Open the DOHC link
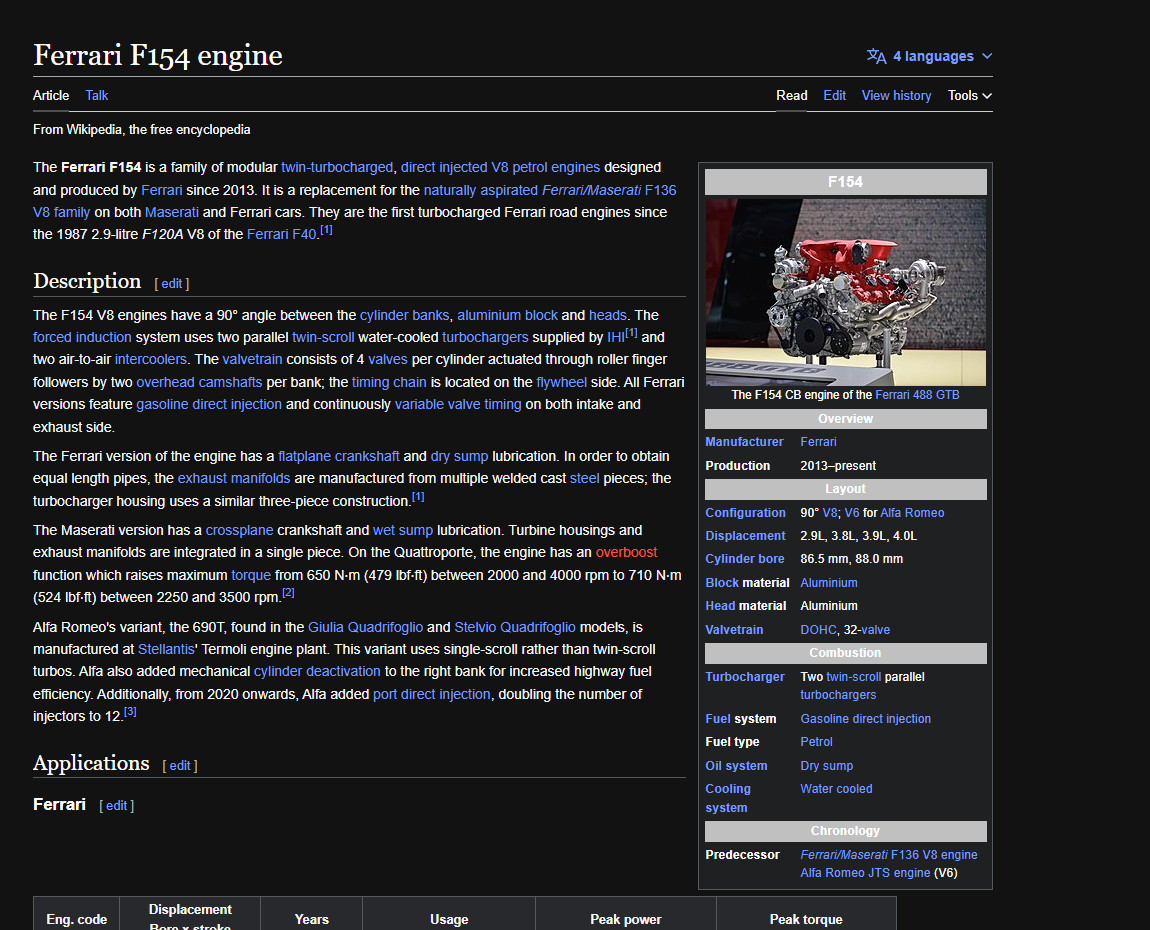This screenshot has height=930, width=1150. point(818,629)
